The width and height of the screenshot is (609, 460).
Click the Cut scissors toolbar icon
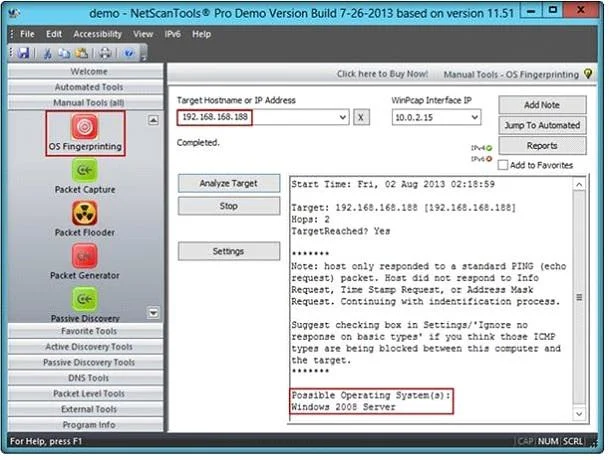[x=48, y=53]
